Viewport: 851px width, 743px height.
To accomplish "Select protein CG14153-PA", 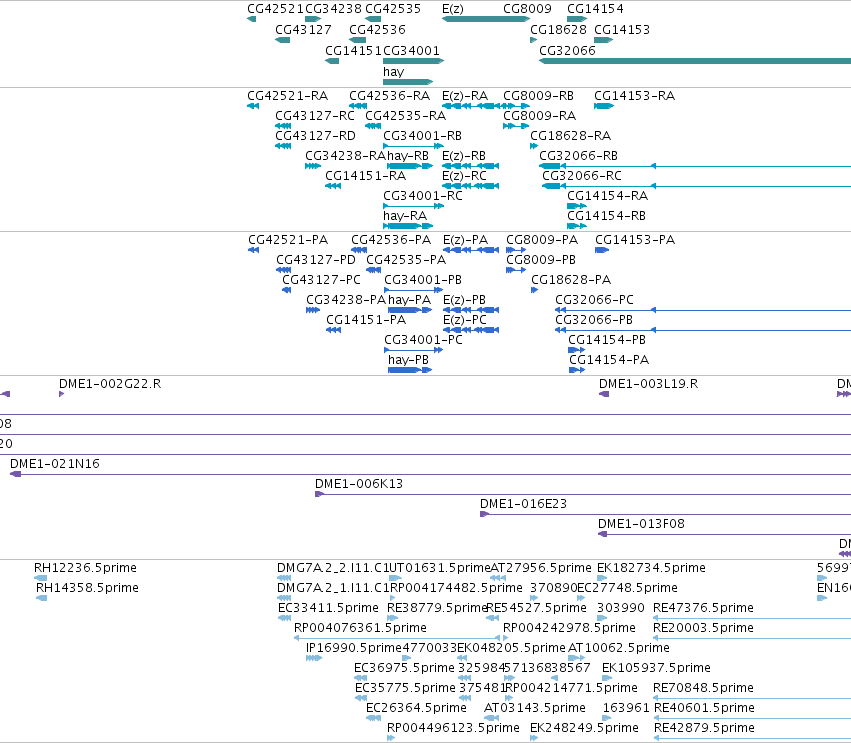I will (635, 240).
